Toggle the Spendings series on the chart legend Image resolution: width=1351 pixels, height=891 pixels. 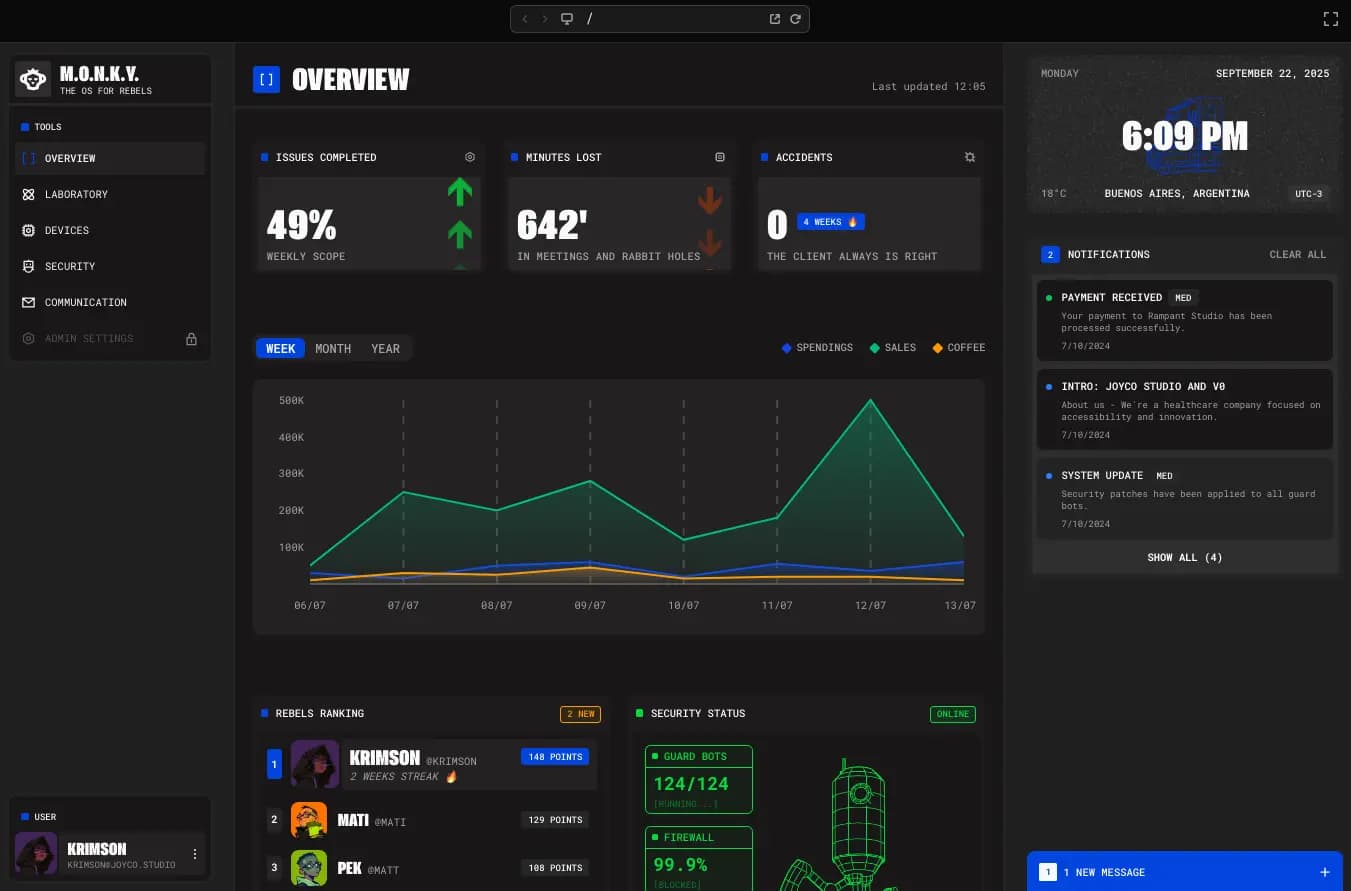tap(817, 348)
